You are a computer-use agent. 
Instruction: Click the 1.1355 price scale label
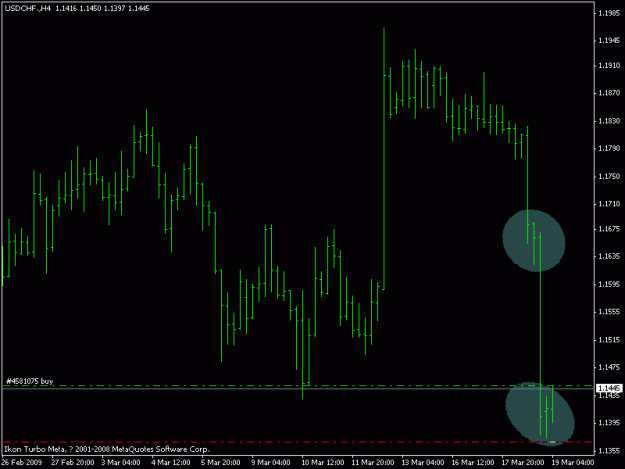coord(609,451)
